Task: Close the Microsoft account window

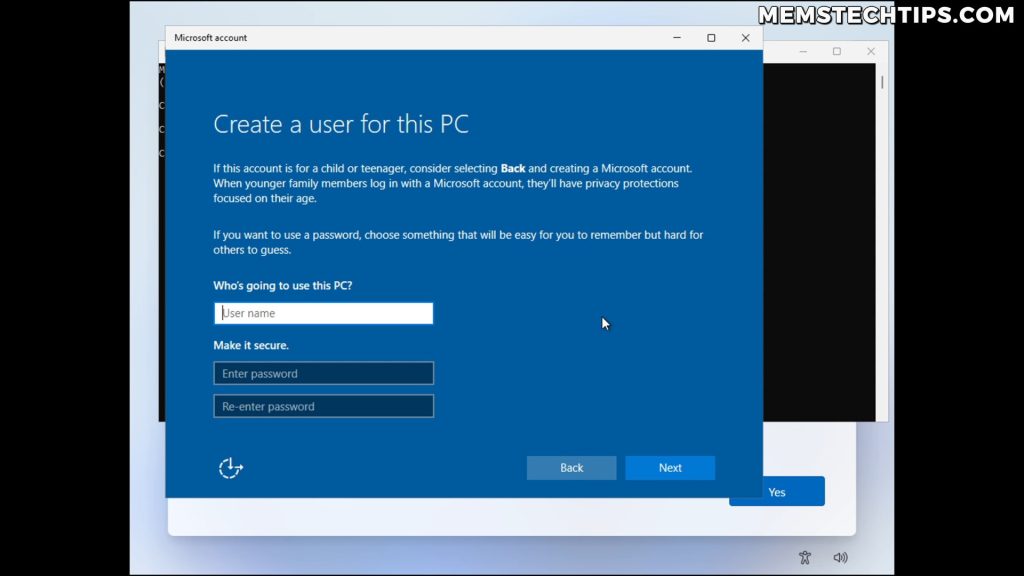Action: pyautogui.click(x=745, y=38)
